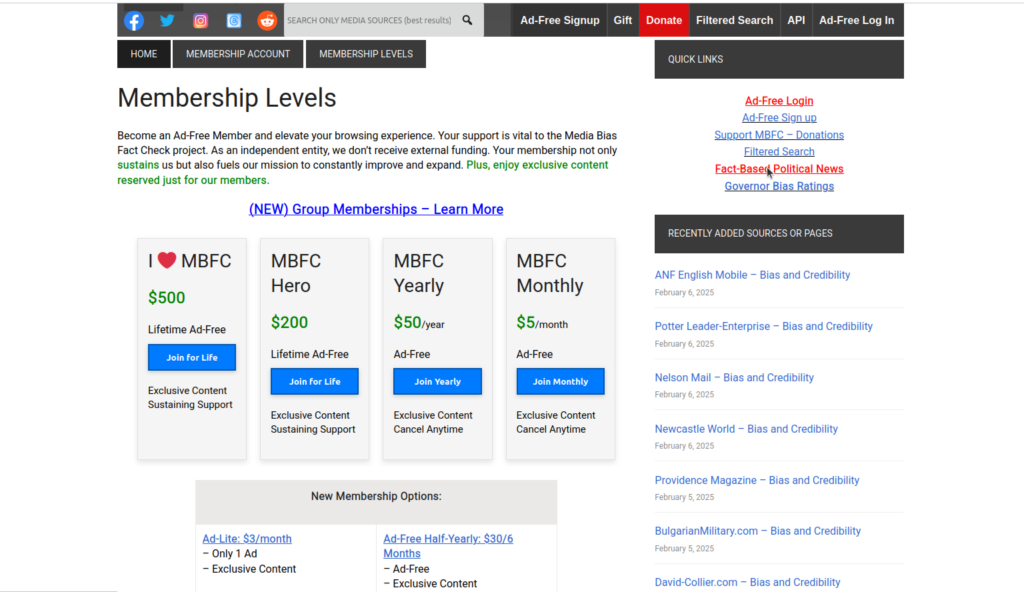Open the Facebook social icon

pos(134,20)
